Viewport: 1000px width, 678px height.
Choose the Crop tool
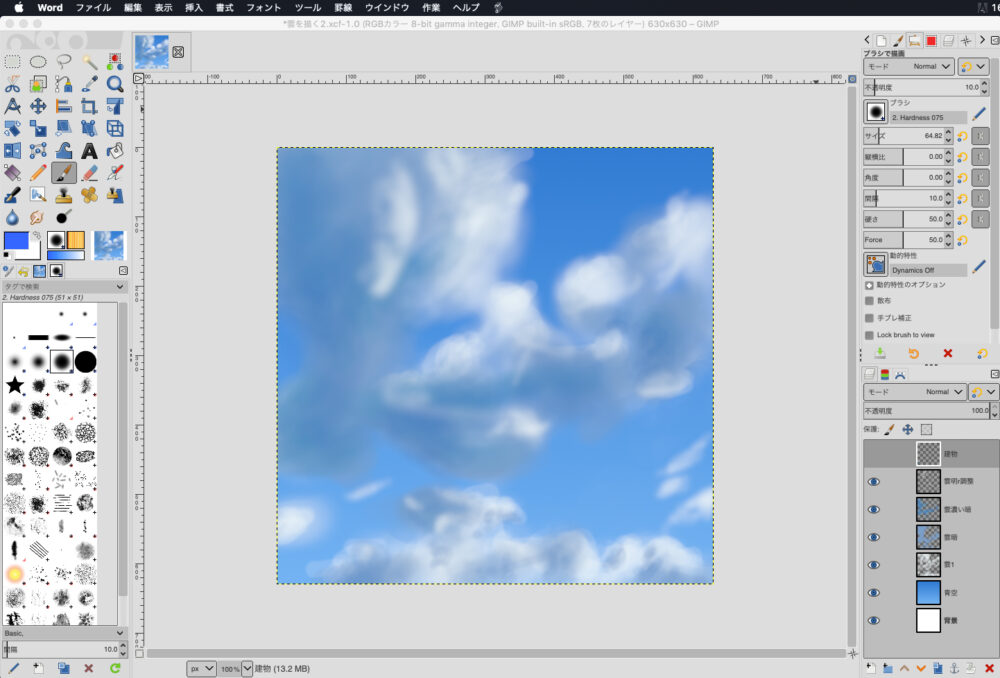(x=89, y=106)
